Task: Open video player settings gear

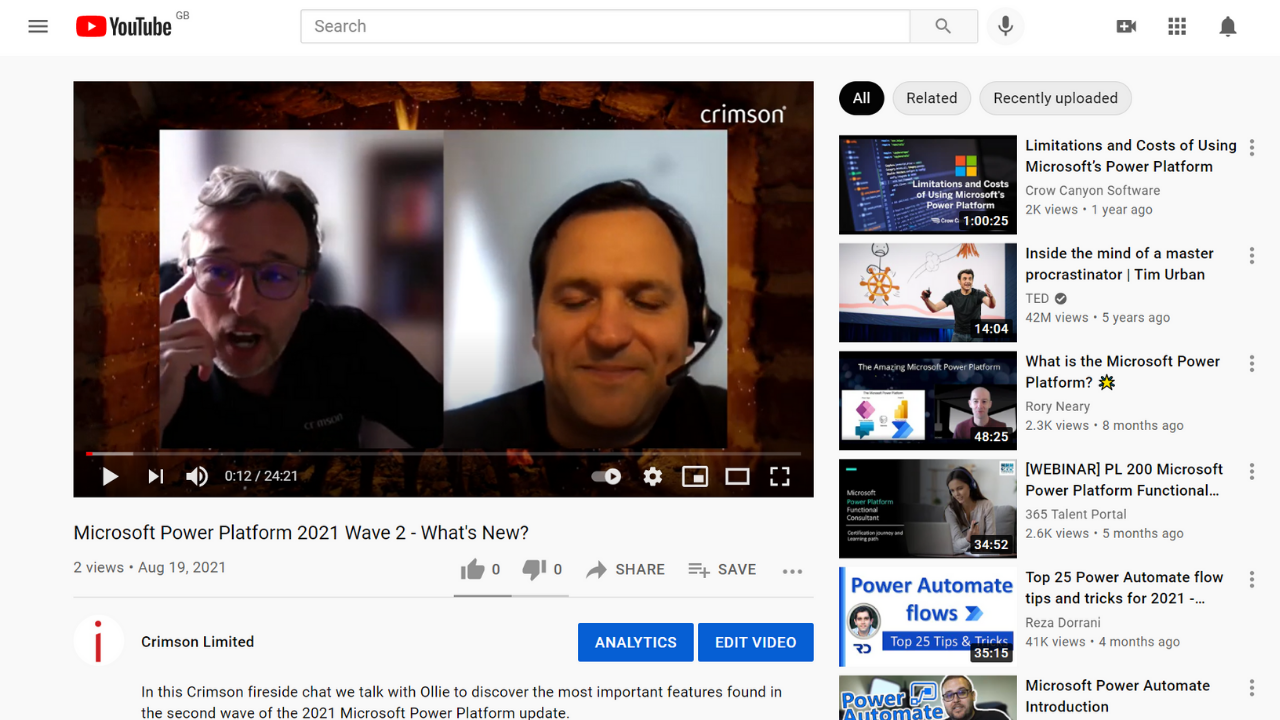Action: (x=653, y=477)
